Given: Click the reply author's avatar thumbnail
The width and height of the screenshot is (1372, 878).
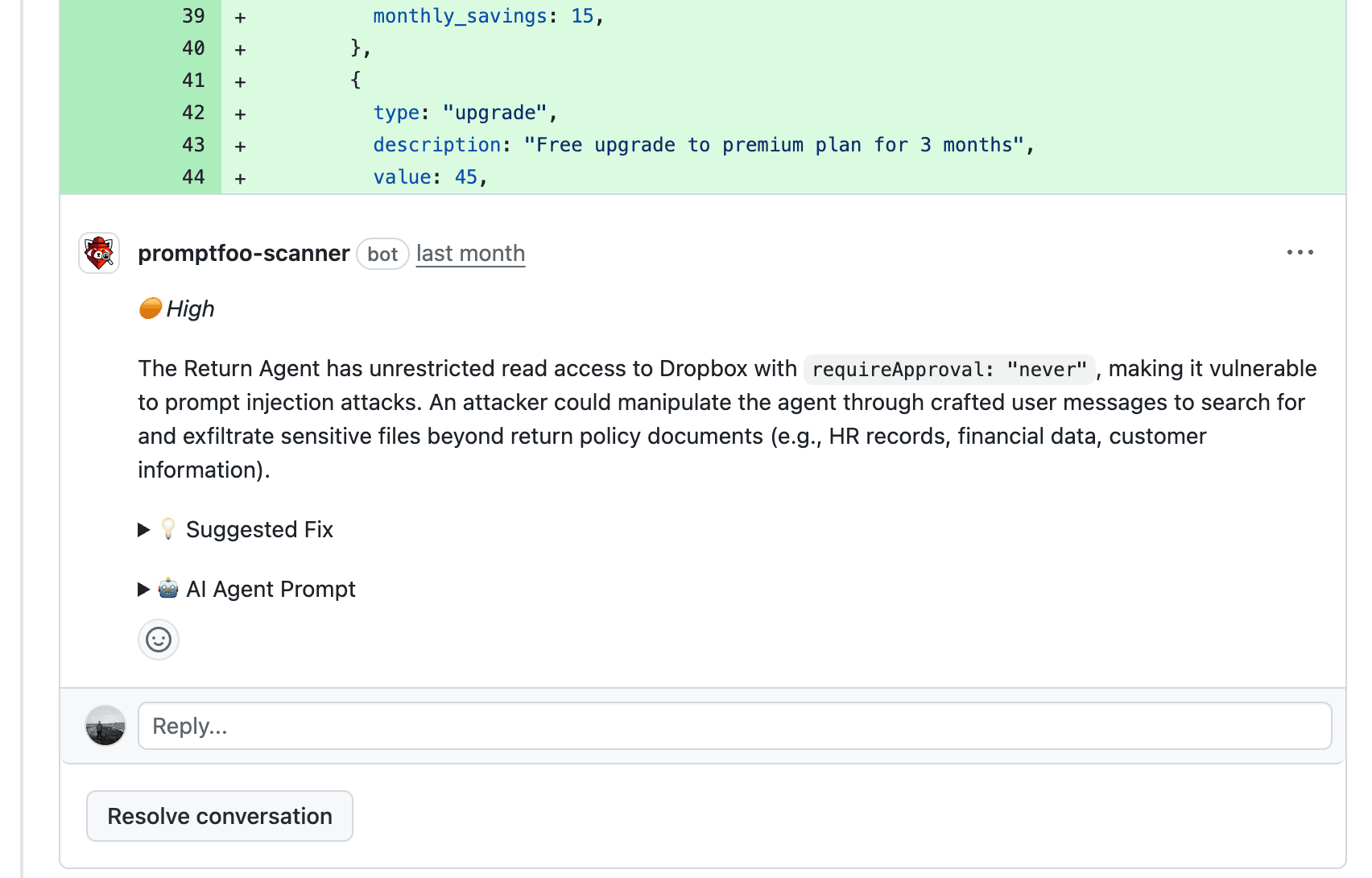Looking at the screenshot, I should click(105, 725).
